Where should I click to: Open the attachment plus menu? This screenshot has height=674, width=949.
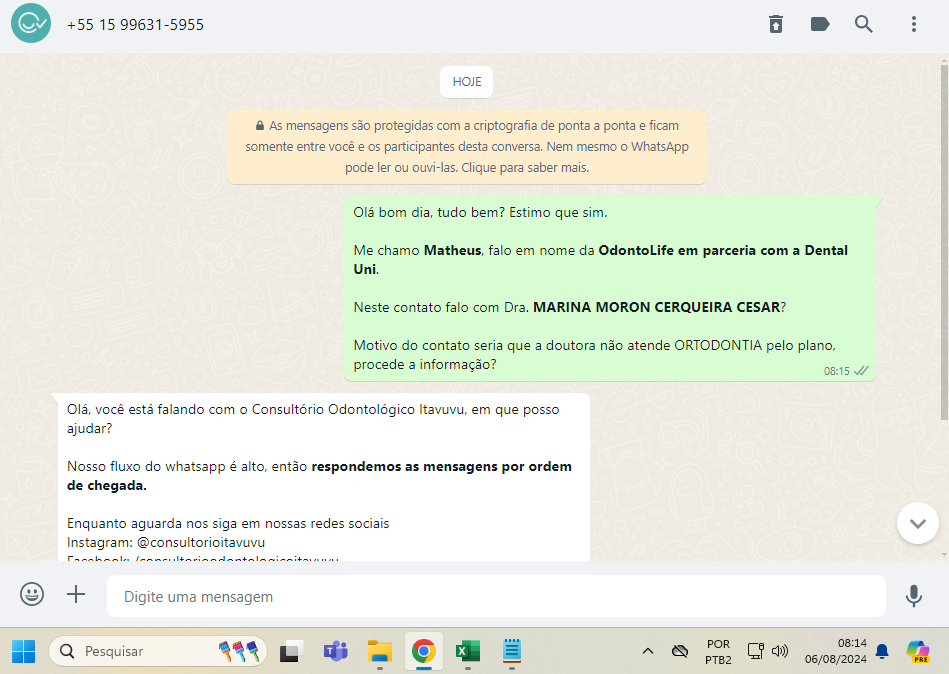click(76, 594)
